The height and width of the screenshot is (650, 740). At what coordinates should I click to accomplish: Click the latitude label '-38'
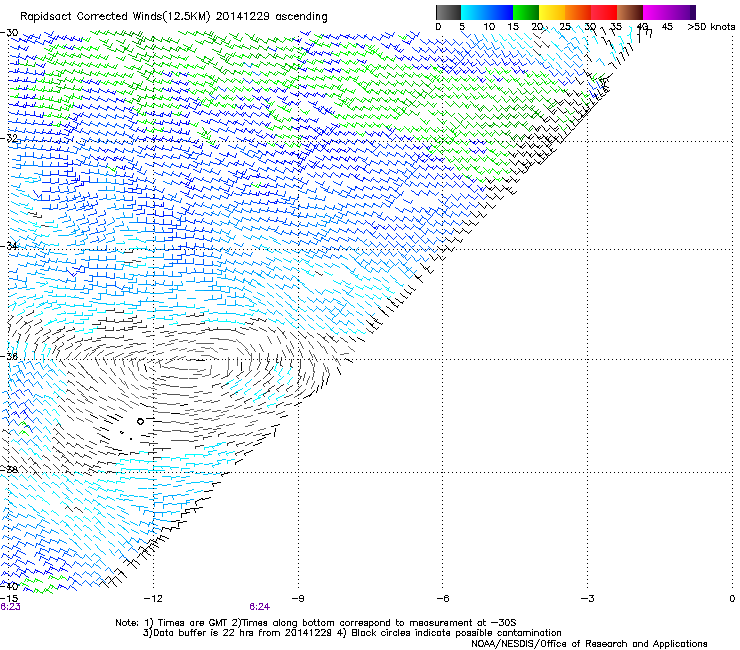tap(9, 470)
